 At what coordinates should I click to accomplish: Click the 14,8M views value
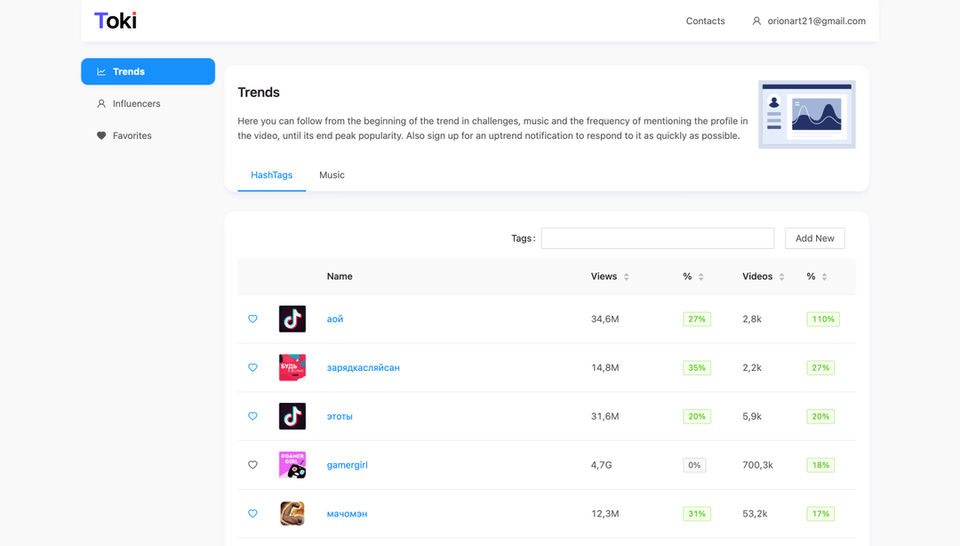(605, 367)
